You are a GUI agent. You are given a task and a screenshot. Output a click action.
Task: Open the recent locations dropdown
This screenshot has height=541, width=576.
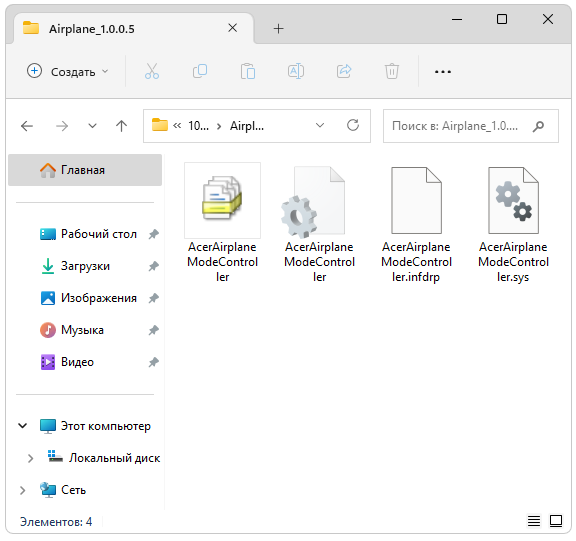[92, 126]
